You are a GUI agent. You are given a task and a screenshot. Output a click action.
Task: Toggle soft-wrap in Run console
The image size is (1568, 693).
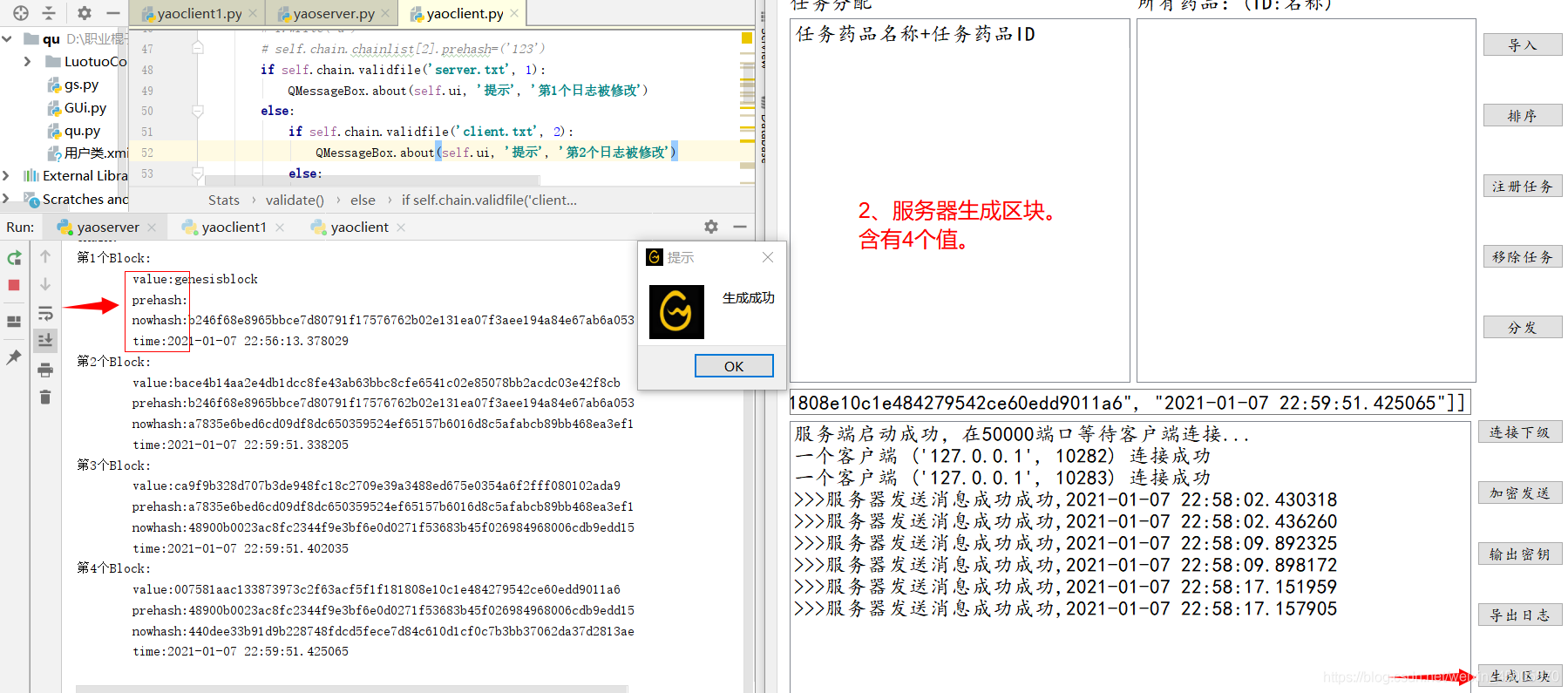coord(45,313)
